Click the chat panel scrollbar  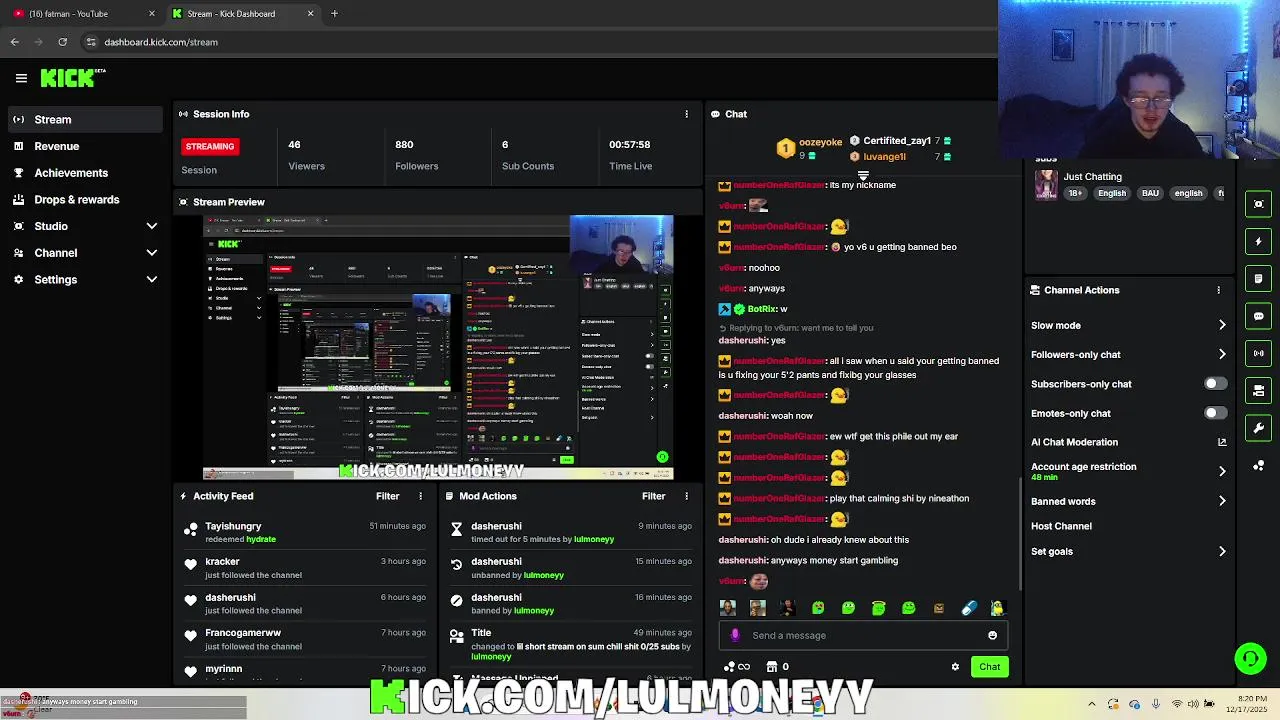coord(1020,535)
